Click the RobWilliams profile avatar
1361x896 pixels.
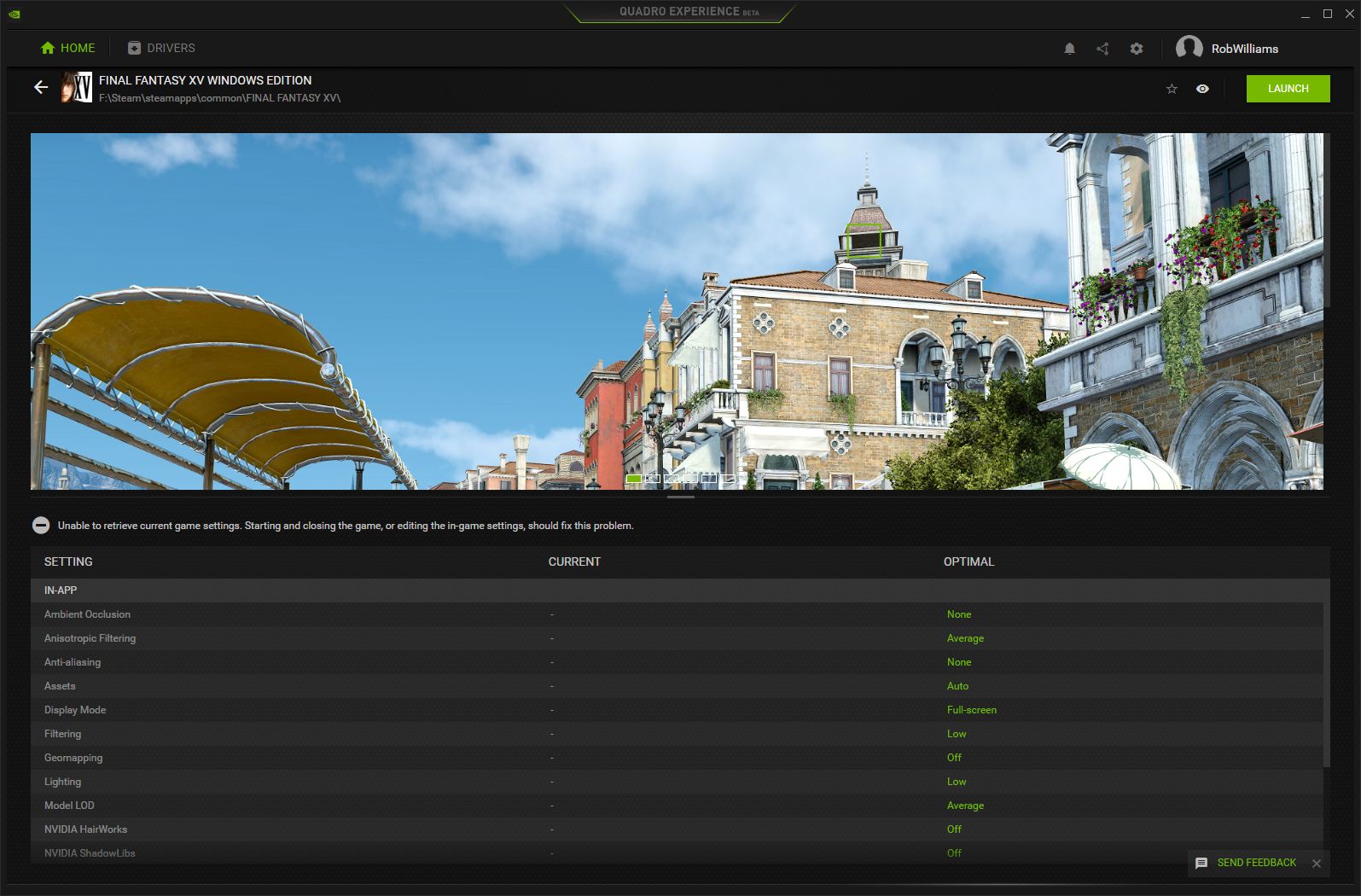(1189, 49)
